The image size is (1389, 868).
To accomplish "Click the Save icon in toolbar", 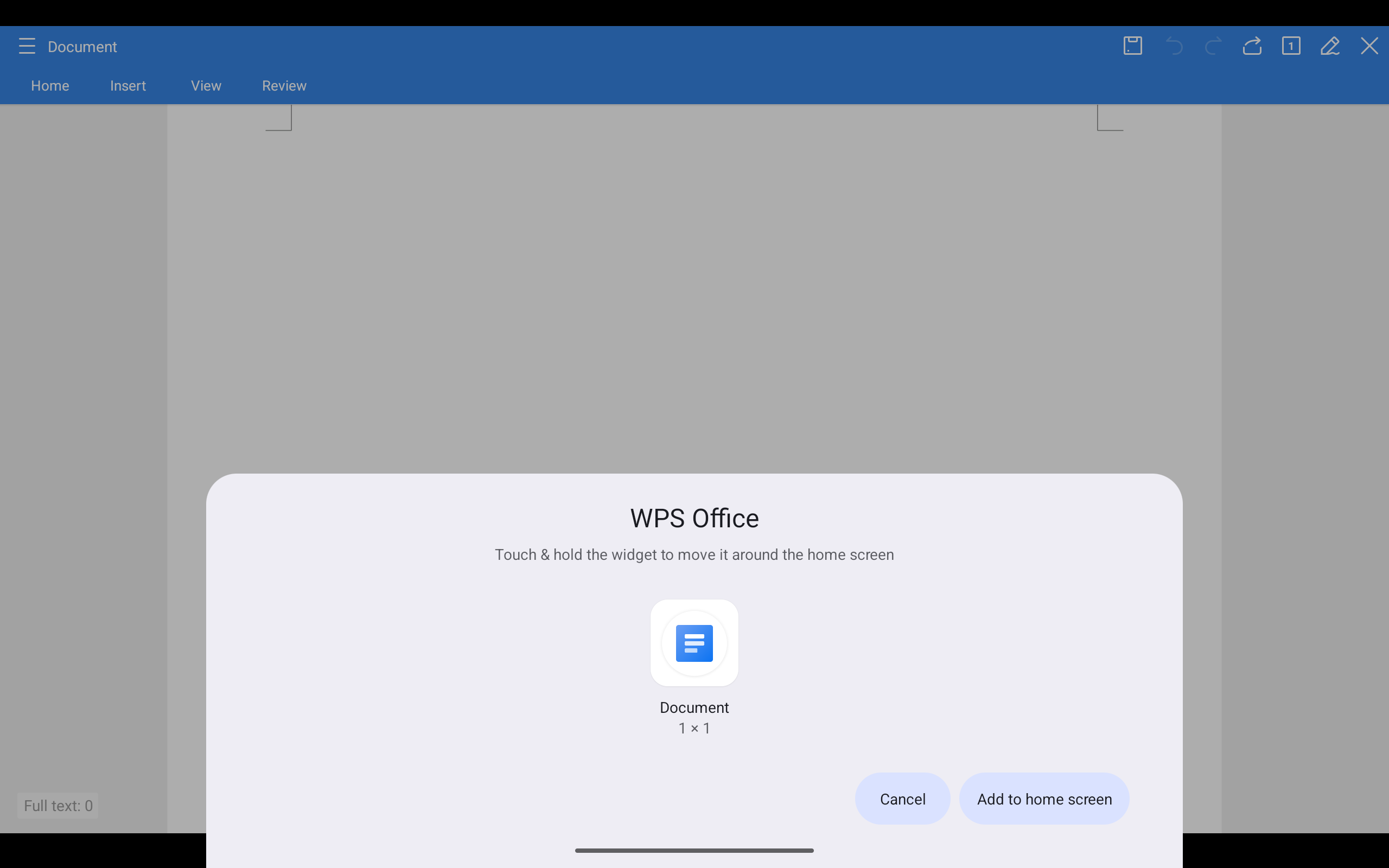I will pos(1132,46).
